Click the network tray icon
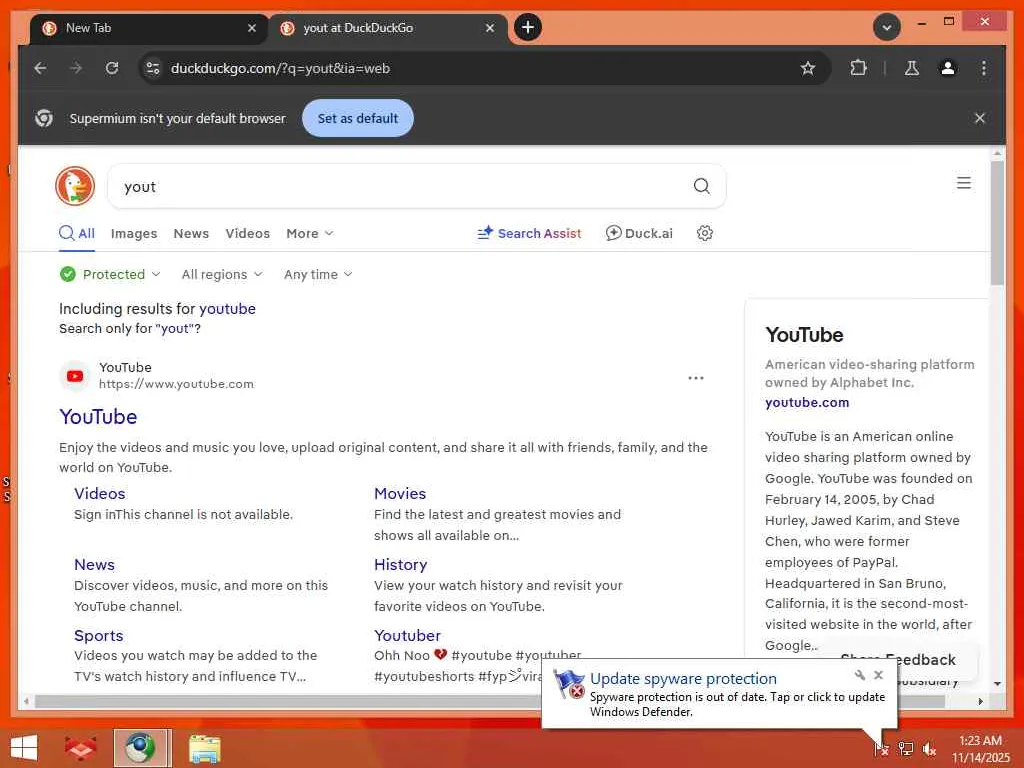1024x768 pixels. (x=905, y=748)
